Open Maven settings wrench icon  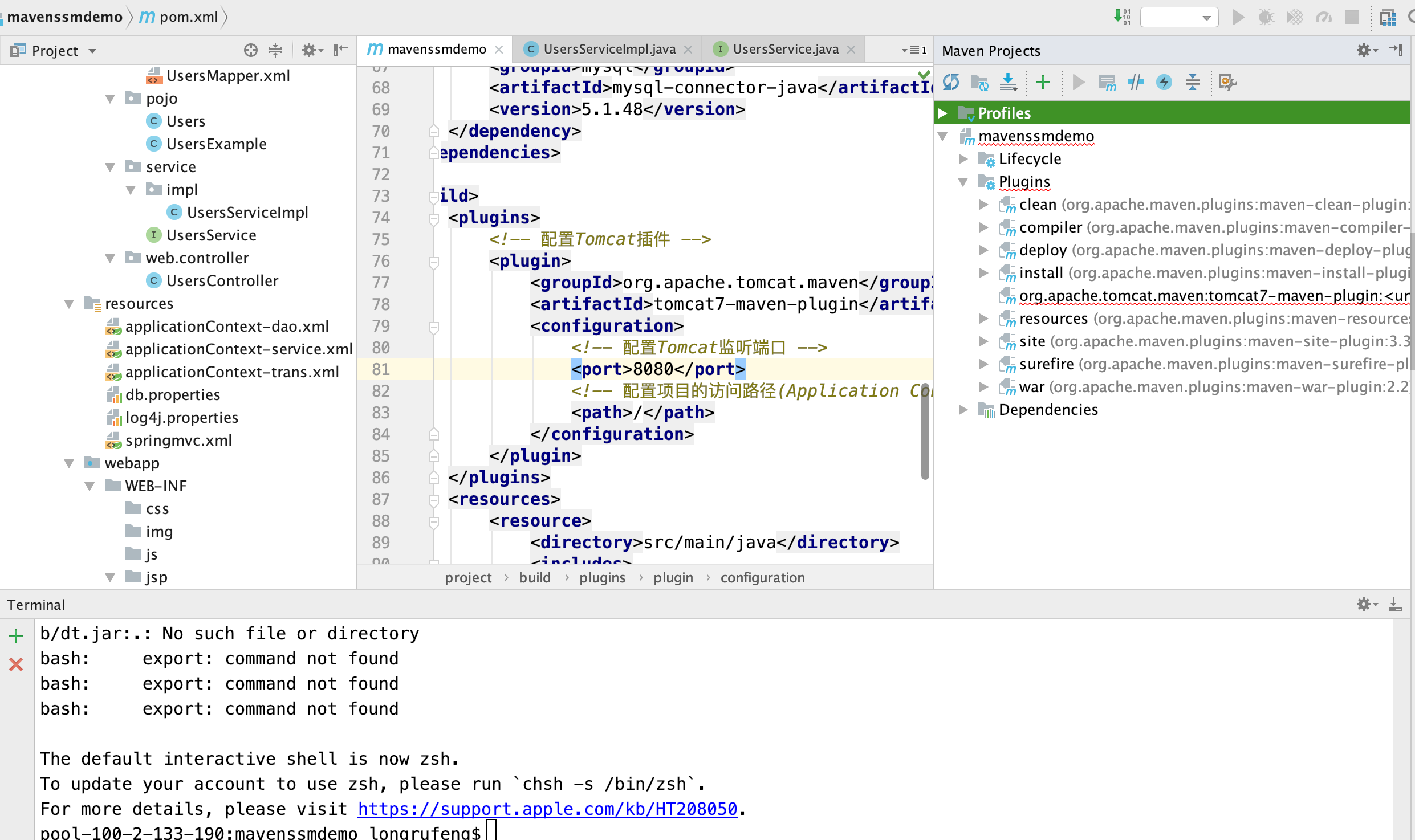coord(1227,82)
